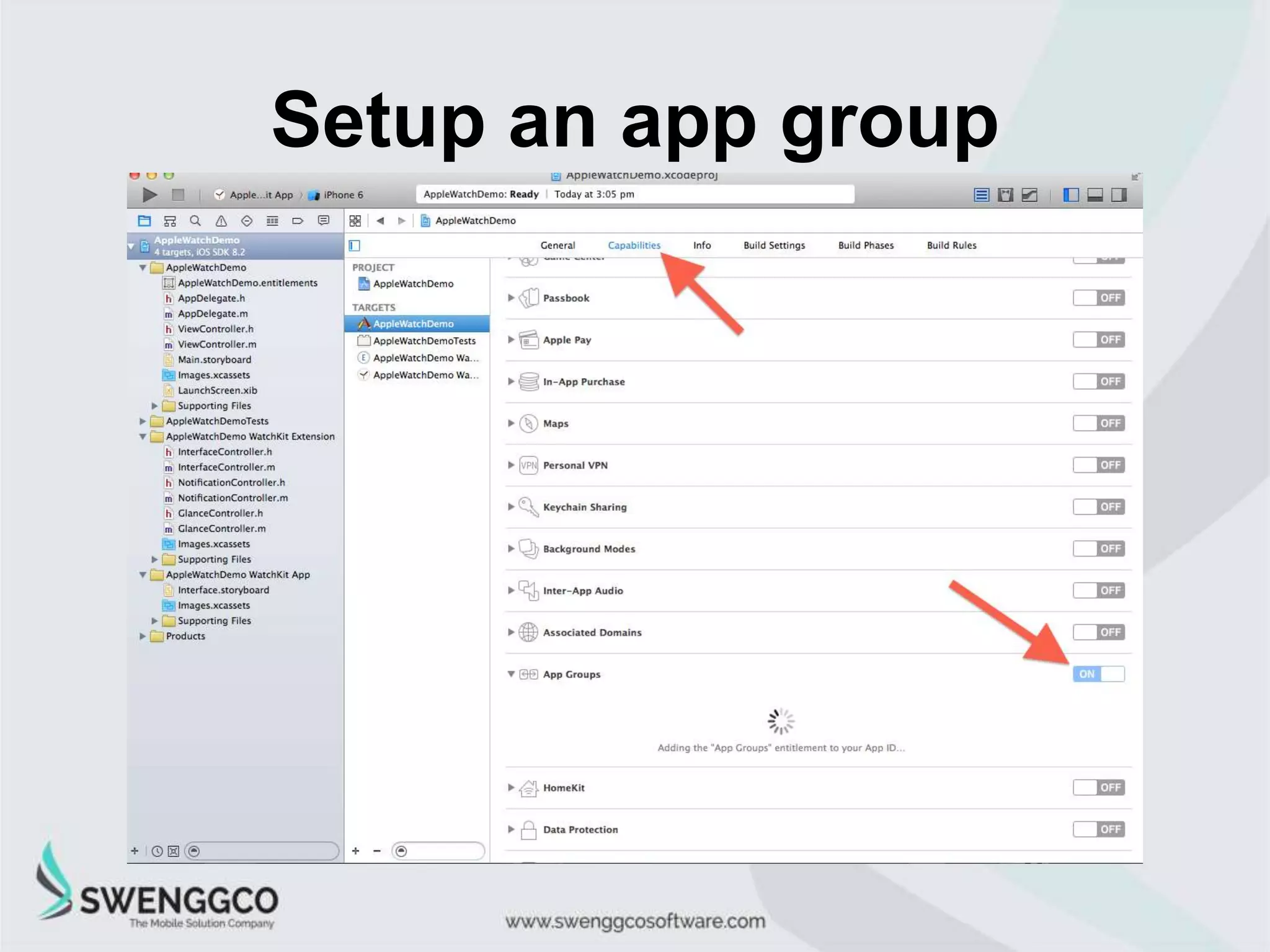Open the Build Settings tab
The width and height of the screenshot is (1270, 952).
point(774,245)
